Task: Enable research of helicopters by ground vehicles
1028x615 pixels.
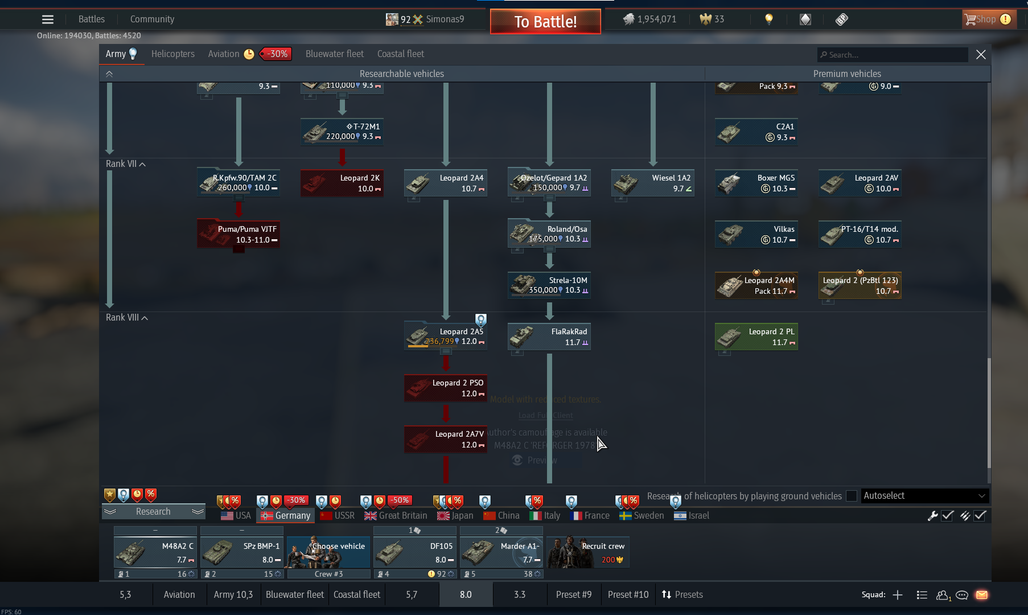Action: 852,496
